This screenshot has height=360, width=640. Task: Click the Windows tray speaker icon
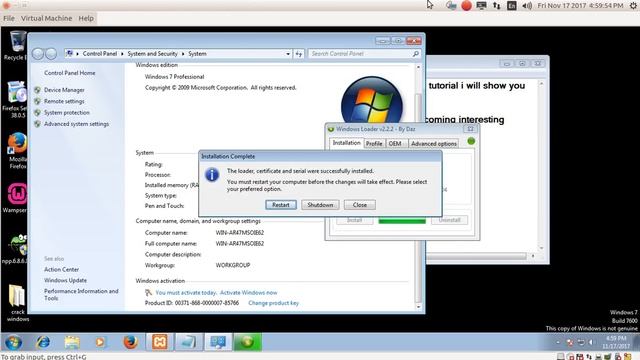click(x=591, y=342)
